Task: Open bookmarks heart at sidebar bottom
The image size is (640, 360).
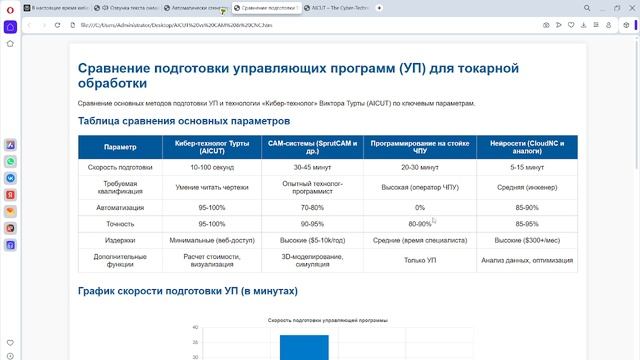Action: [x=10, y=343]
